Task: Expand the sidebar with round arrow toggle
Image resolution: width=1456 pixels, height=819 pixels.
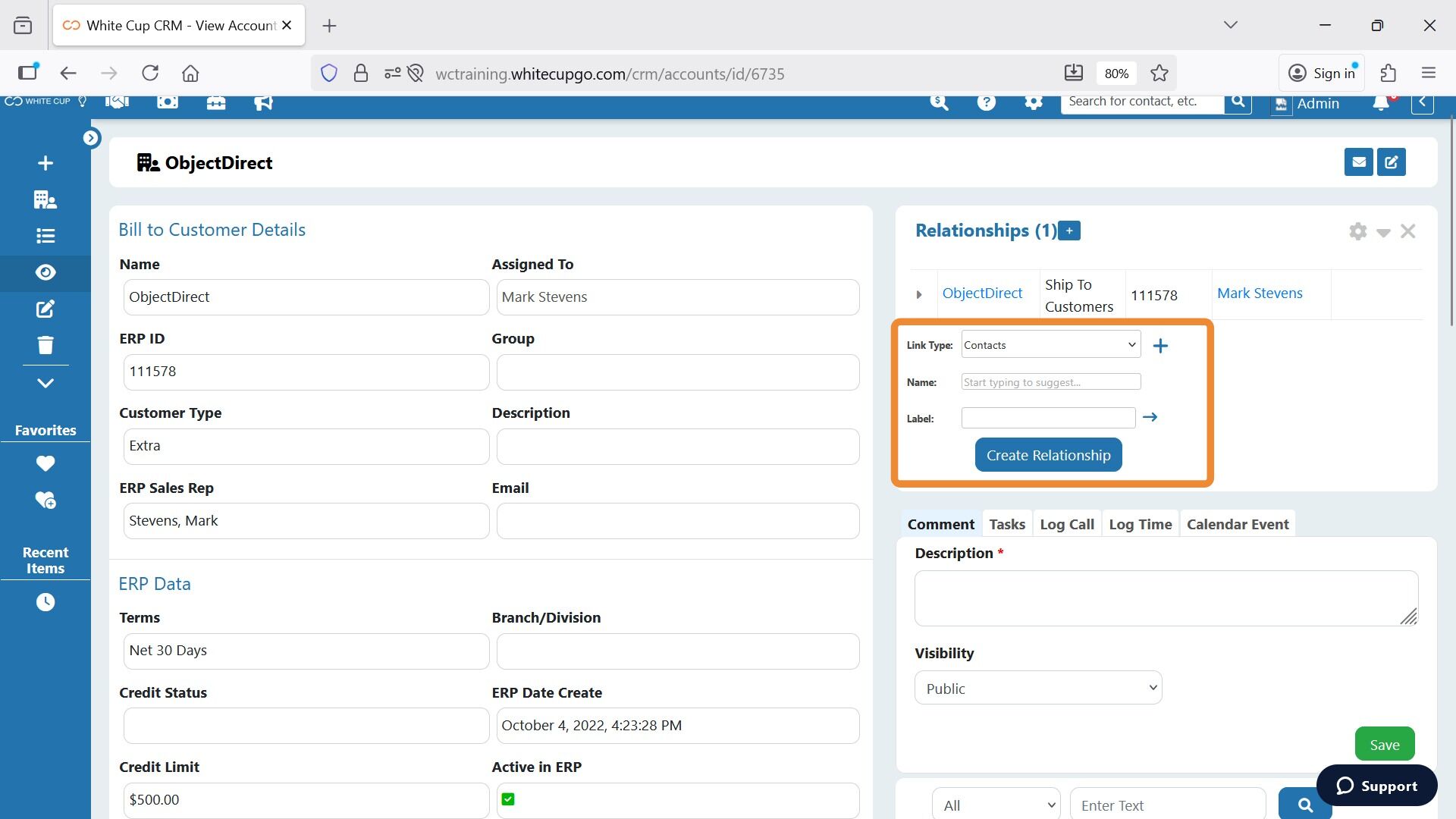Action: pos(91,138)
